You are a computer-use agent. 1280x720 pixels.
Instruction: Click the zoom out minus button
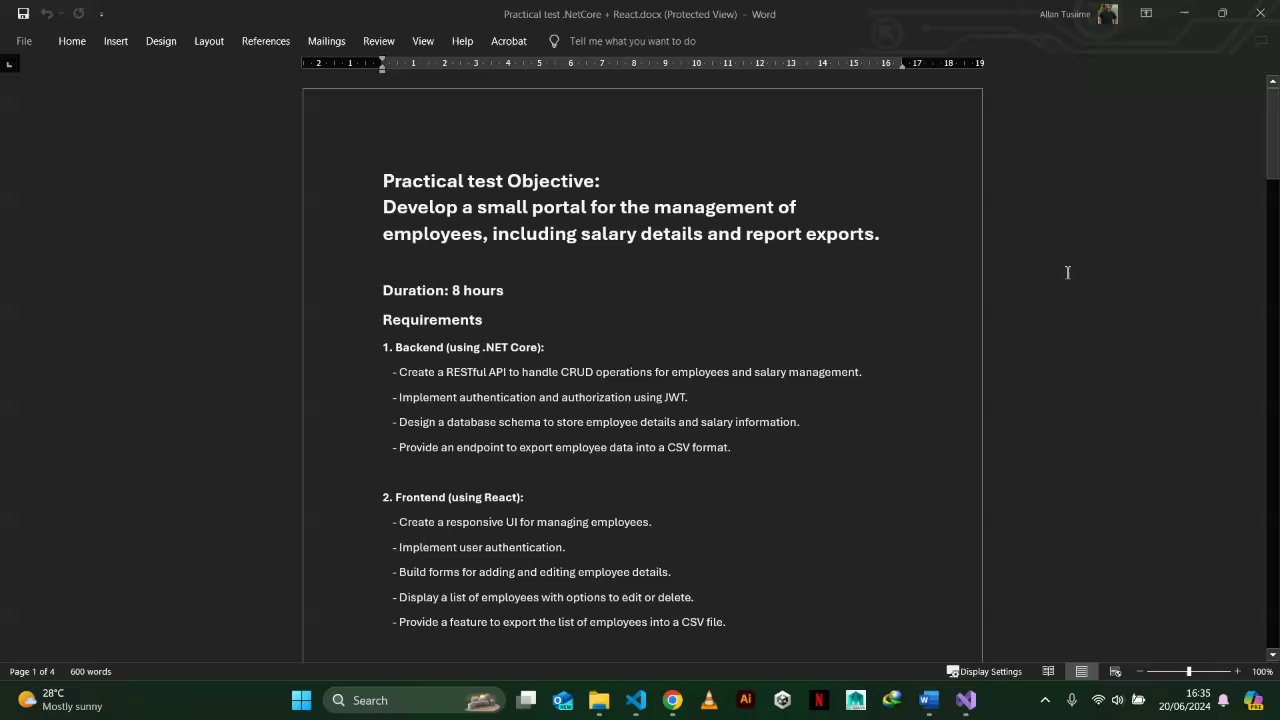pos(1139,671)
